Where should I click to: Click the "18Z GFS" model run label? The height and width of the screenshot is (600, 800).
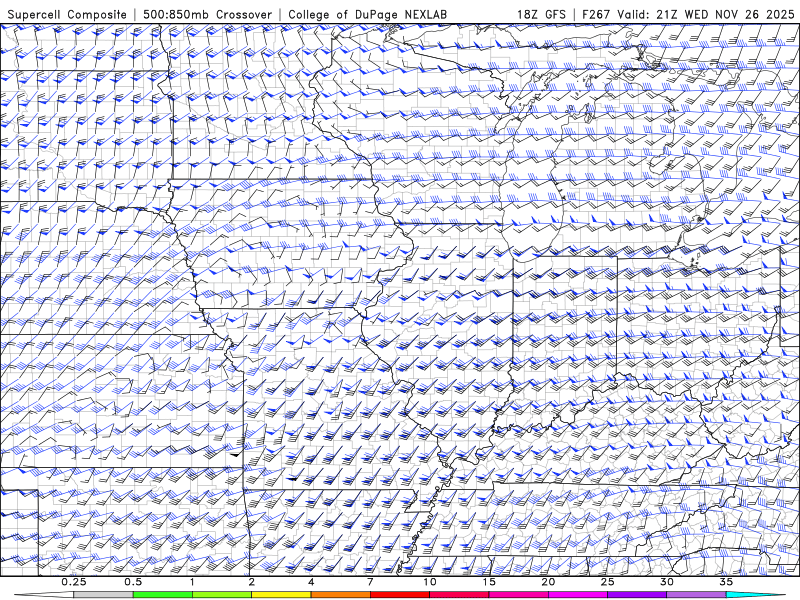(541, 14)
